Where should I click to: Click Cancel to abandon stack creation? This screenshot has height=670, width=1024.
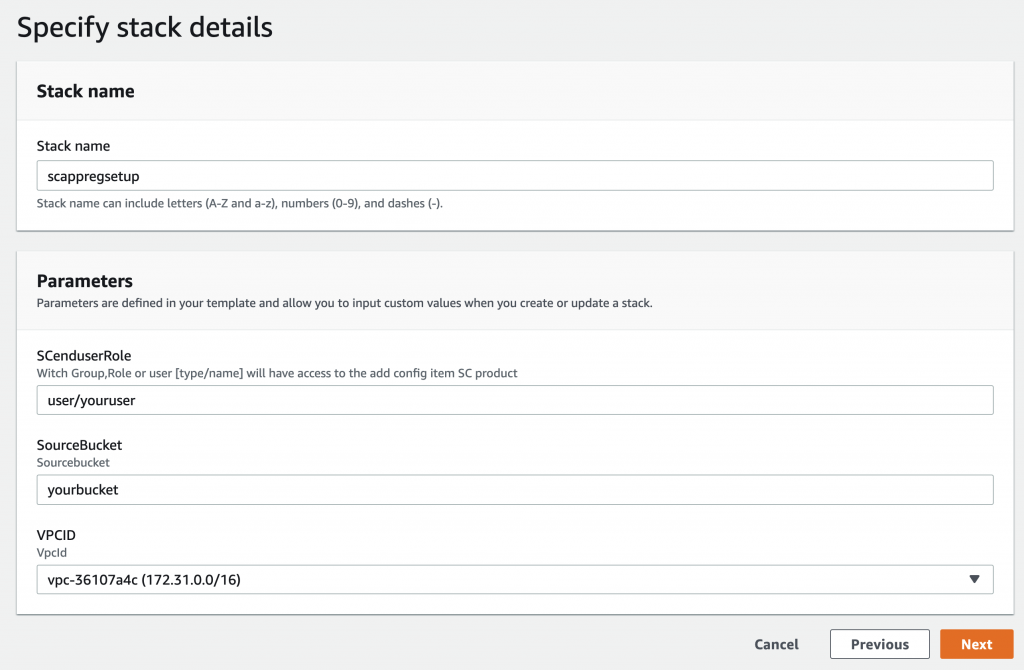point(776,644)
